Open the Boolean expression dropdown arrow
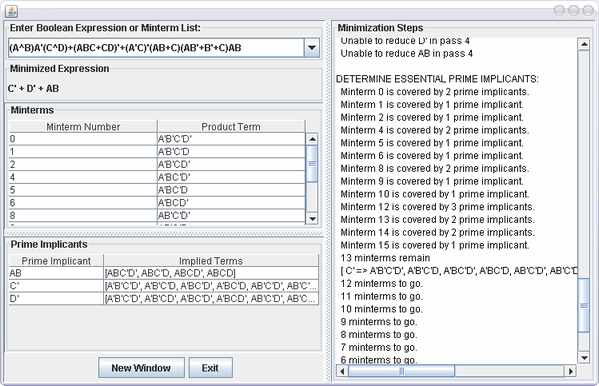 coord(312,48)
